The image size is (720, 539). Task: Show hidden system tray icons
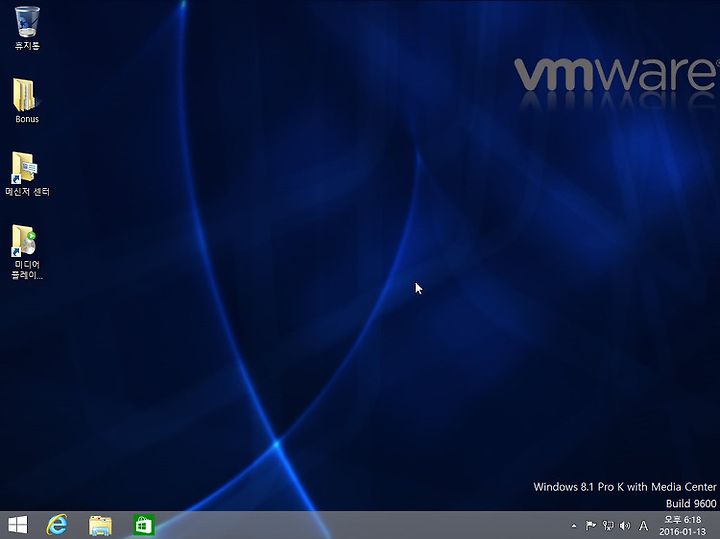[x=574, y=526]
